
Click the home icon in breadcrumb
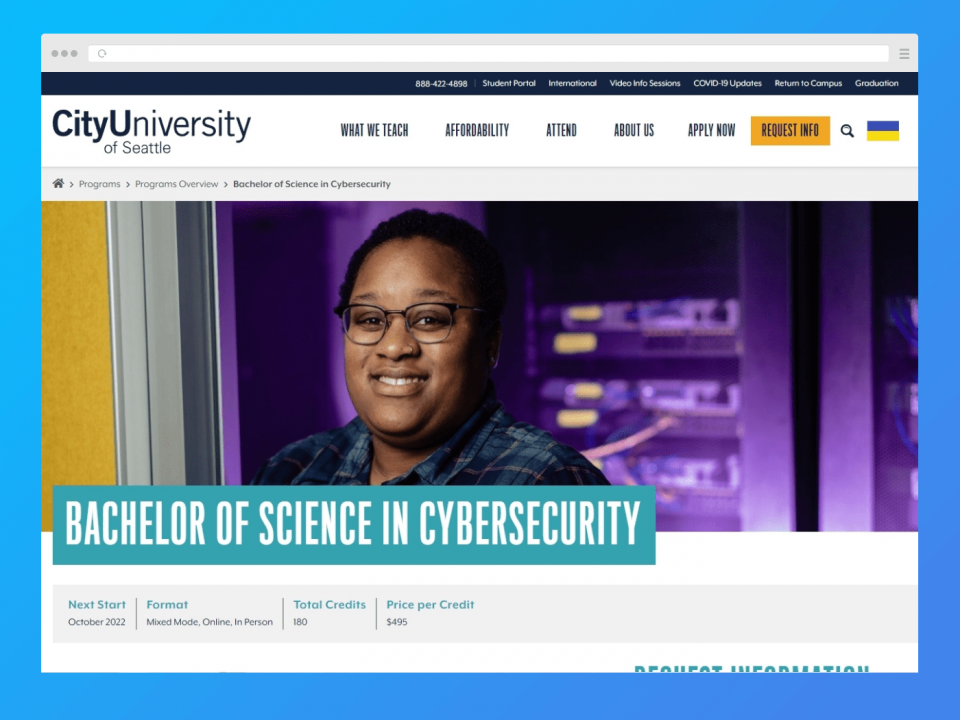point(58,184)
